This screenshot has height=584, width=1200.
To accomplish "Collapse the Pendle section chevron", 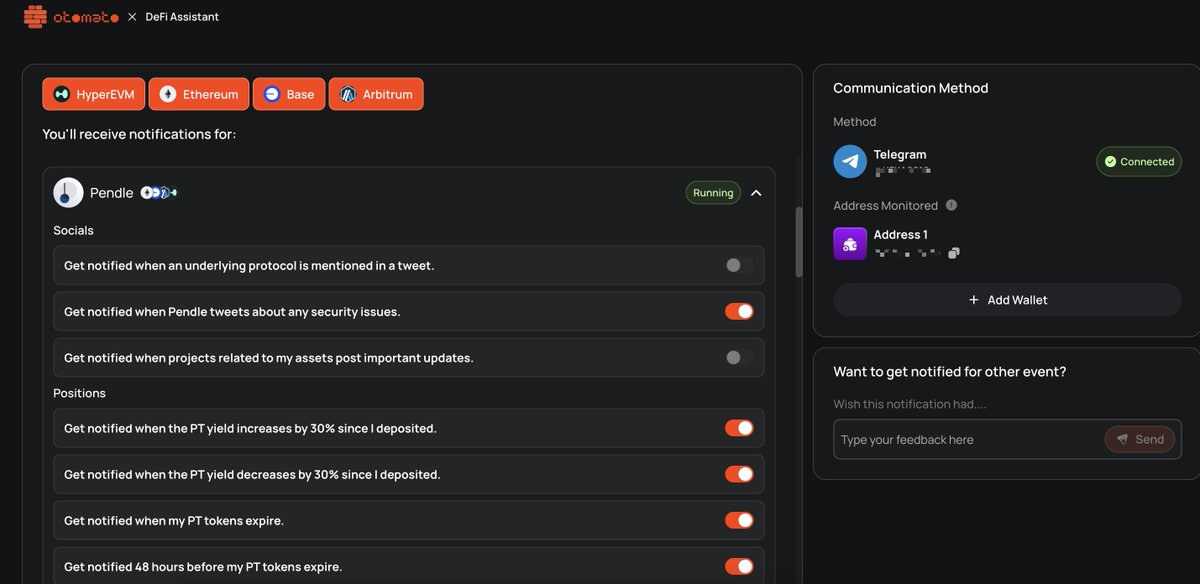I will tap(756, 193).
